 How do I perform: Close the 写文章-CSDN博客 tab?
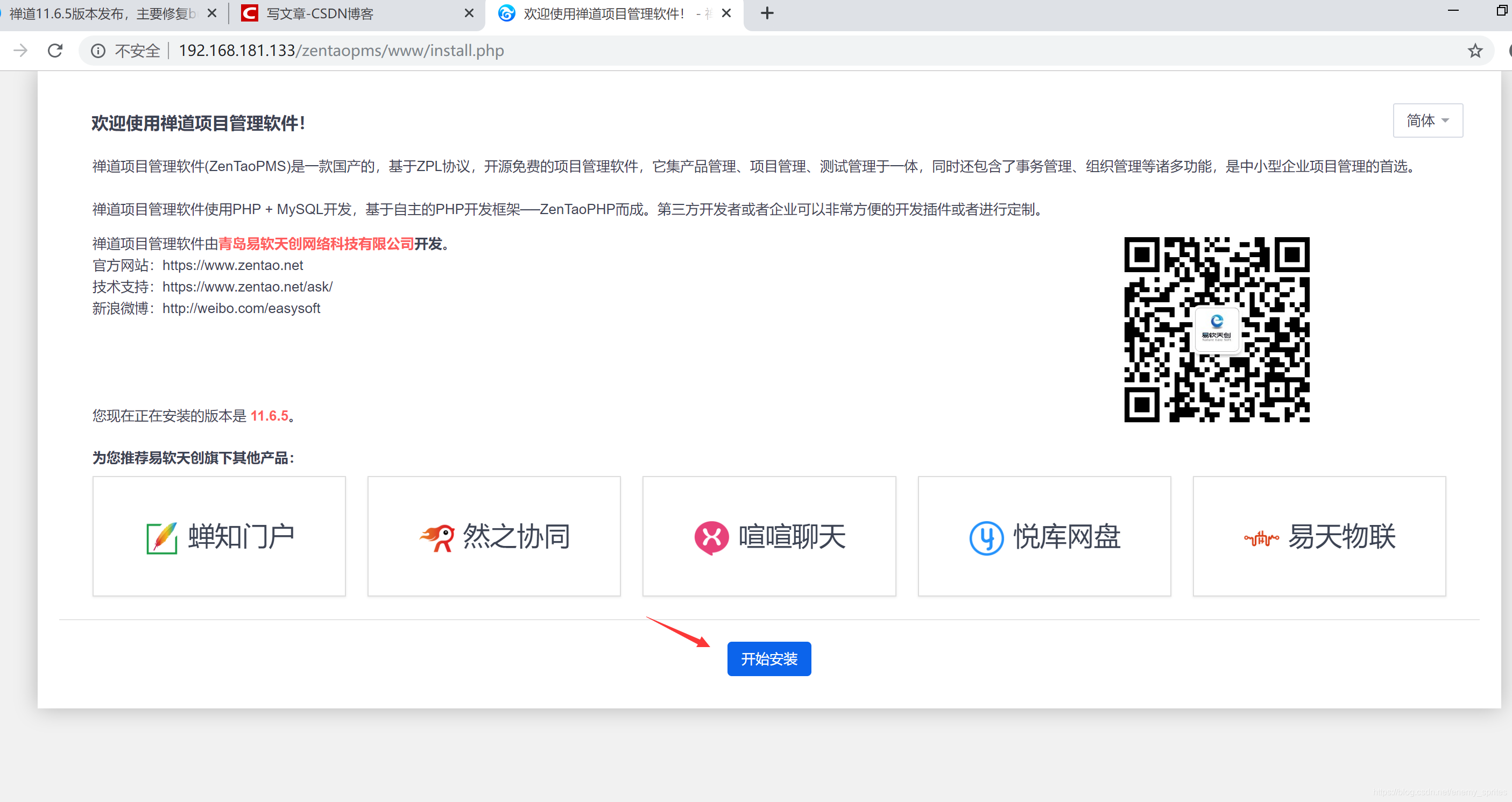coord(469,13)
